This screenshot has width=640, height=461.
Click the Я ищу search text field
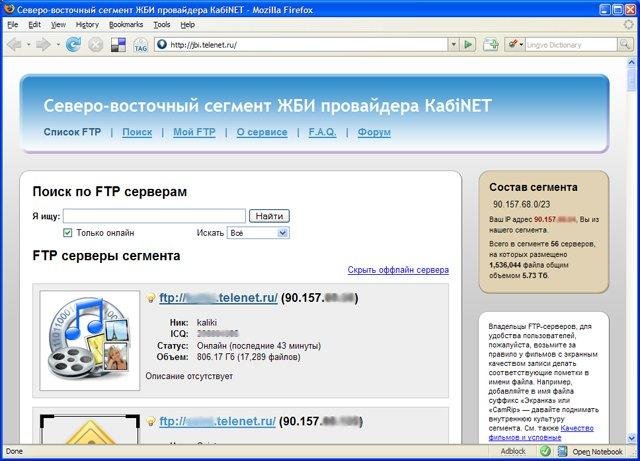154,216
